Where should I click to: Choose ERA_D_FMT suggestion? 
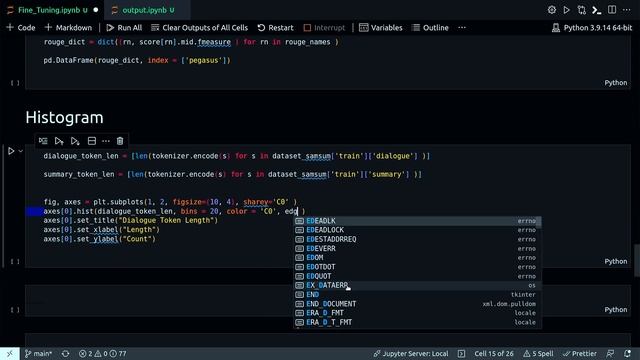tap(418, 313)
